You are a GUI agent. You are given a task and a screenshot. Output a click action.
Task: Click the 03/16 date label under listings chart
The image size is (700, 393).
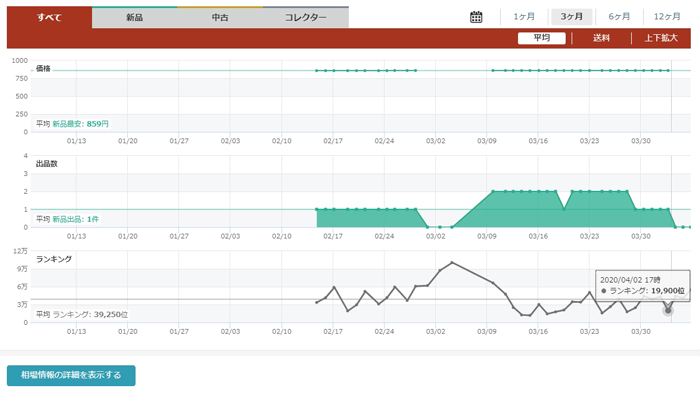pos(538,236)
